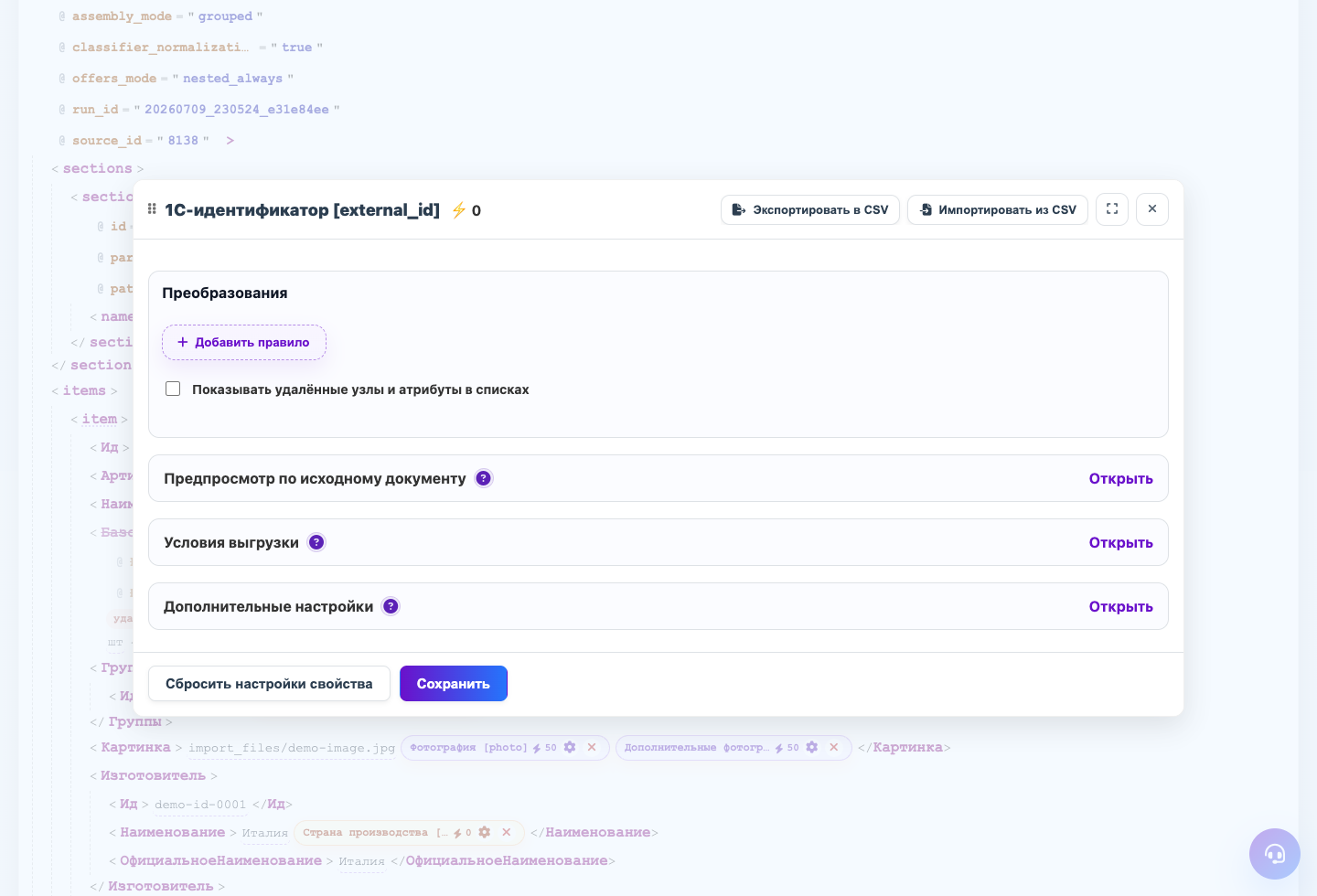Close the 1С-идентификатор dialog
Viewport: 1317px width, 896px height.
[x=1152, y=209]
